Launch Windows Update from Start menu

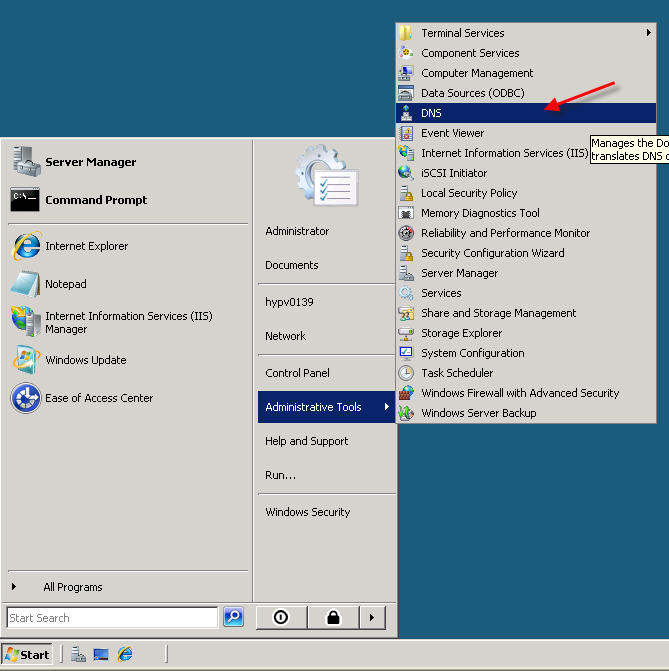point(26,359)
